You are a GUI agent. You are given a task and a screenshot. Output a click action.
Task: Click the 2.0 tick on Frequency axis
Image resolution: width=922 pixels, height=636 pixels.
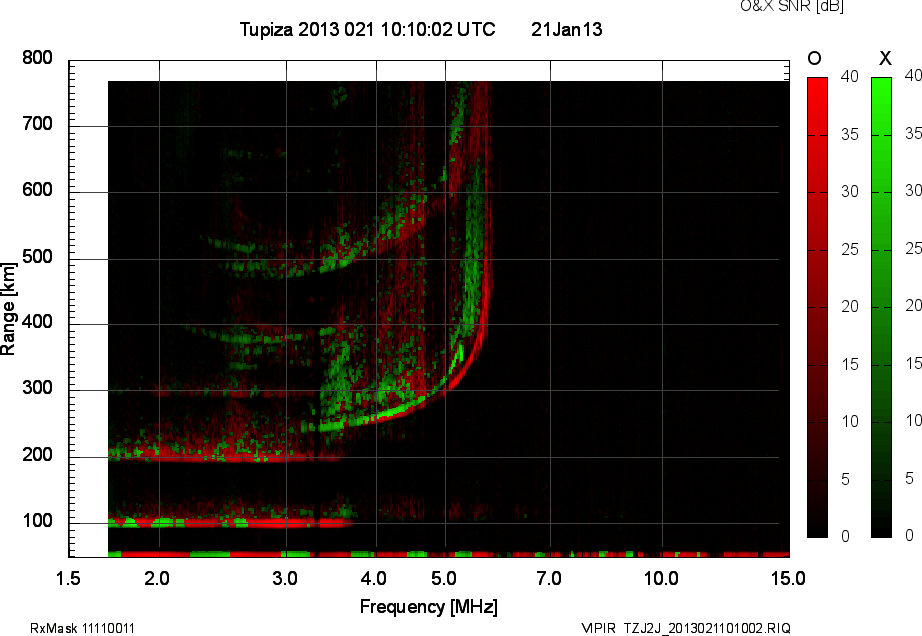[x=157, y=578]
